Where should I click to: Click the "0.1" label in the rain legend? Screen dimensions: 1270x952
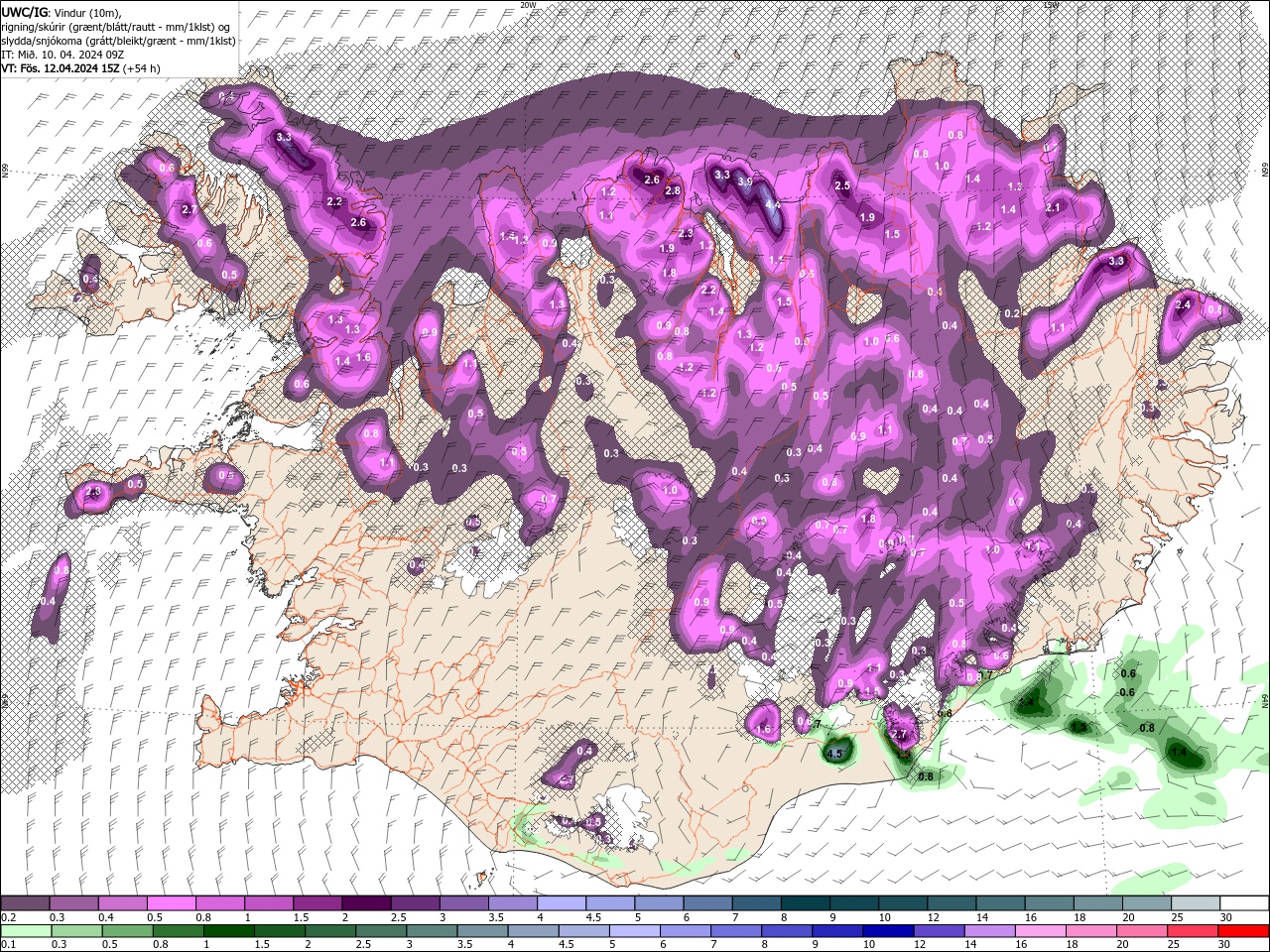click(8, 945)
